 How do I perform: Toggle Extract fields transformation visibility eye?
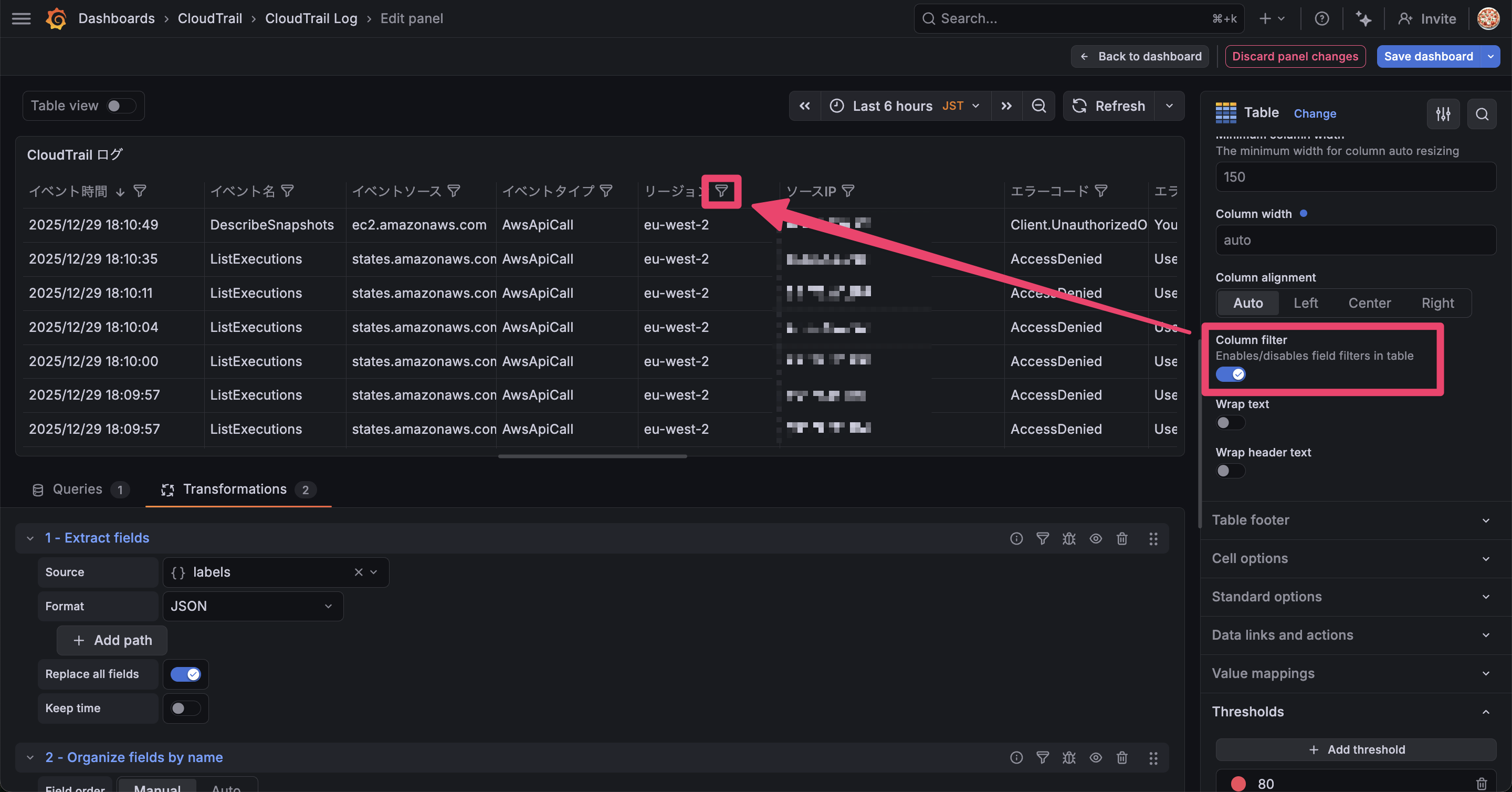[x=1095, y=538]
